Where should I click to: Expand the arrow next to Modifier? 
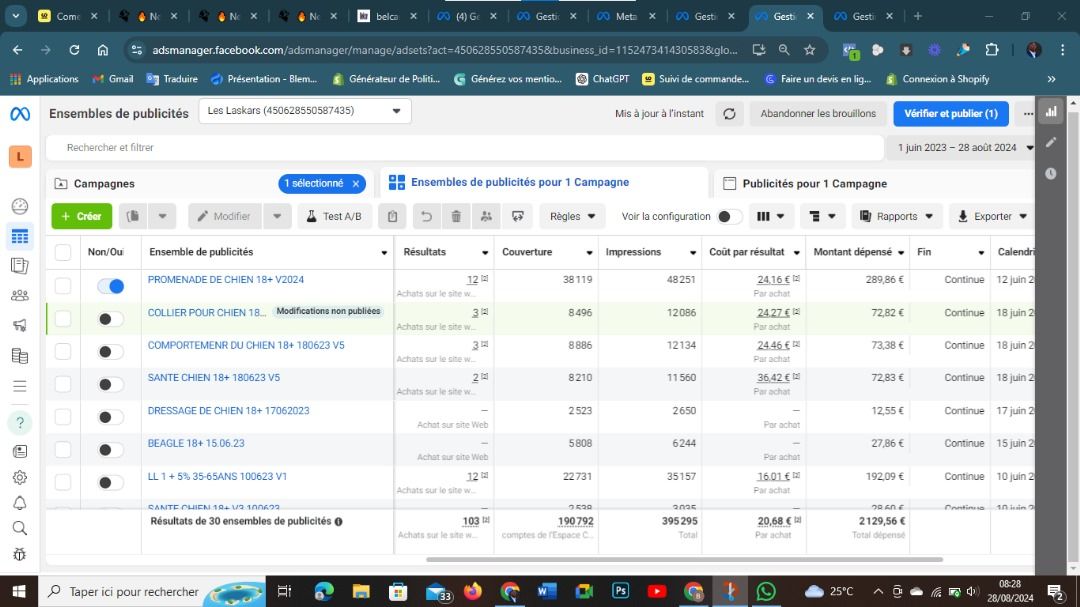point(277,216)
